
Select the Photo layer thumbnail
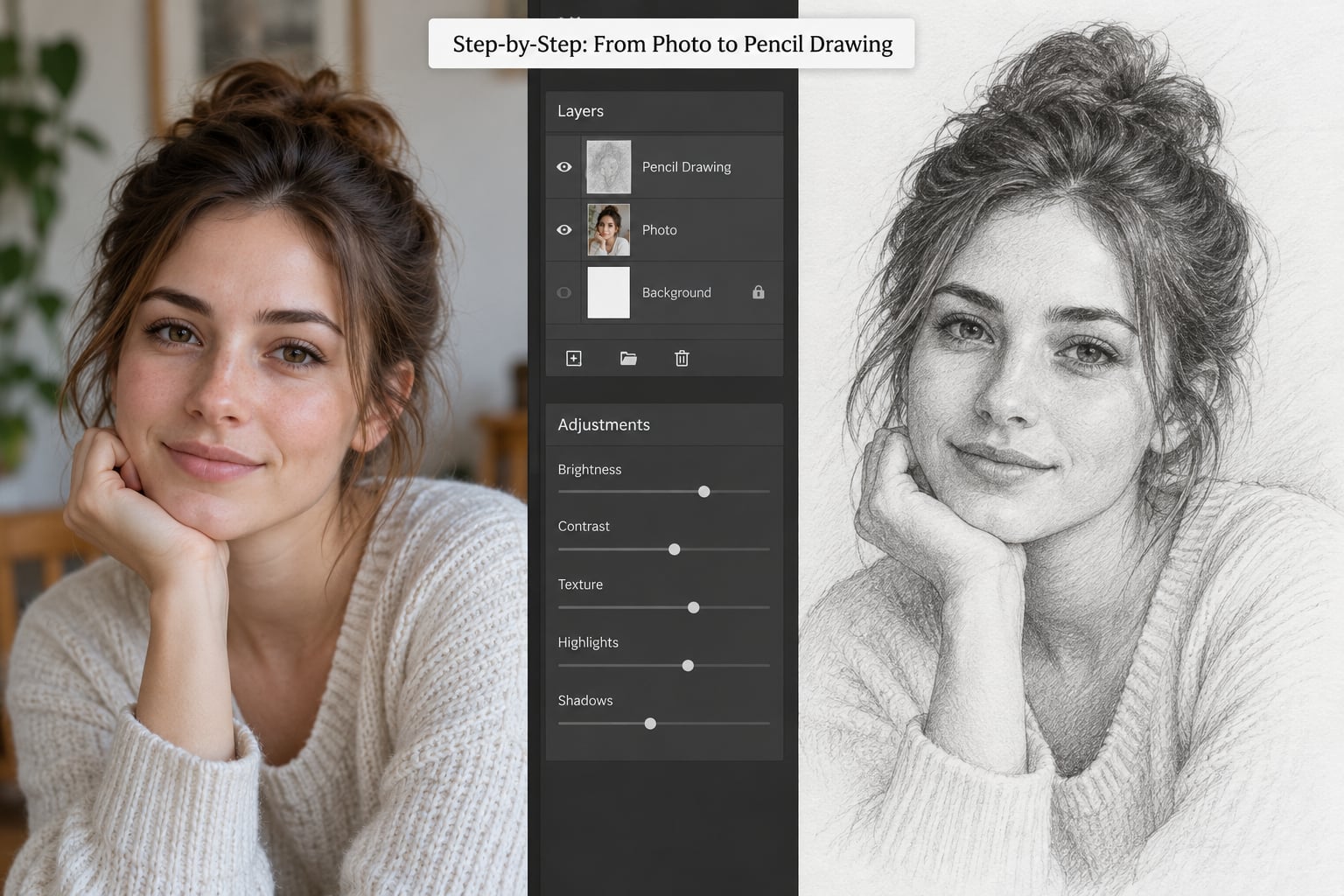point(608,230)
